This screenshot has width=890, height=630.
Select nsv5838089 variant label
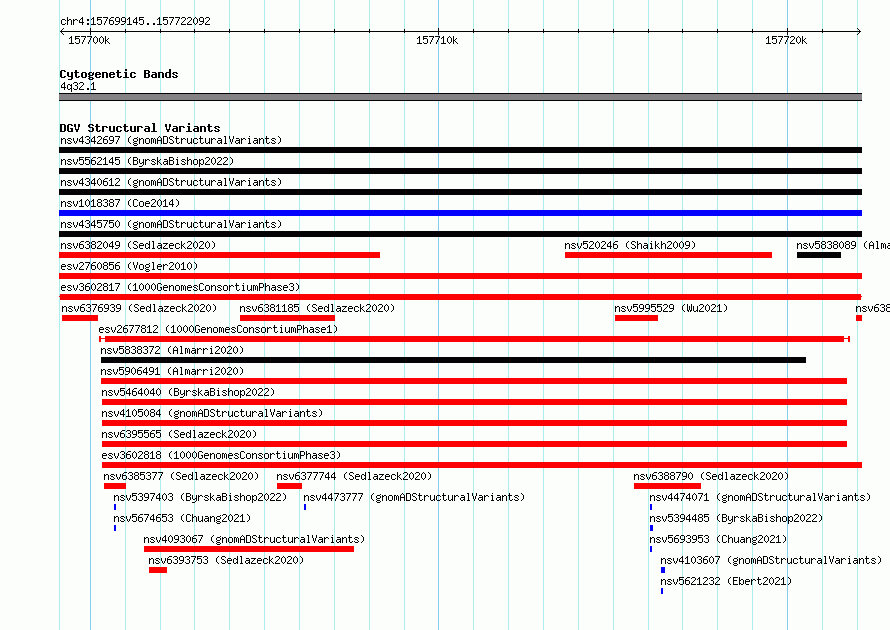point(843,245)
